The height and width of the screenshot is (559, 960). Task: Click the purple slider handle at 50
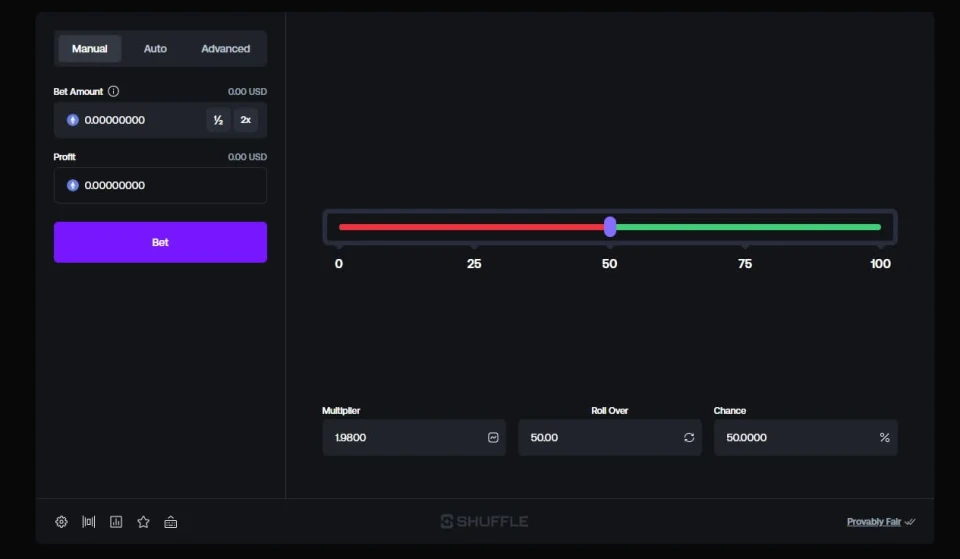click(610, 227)
